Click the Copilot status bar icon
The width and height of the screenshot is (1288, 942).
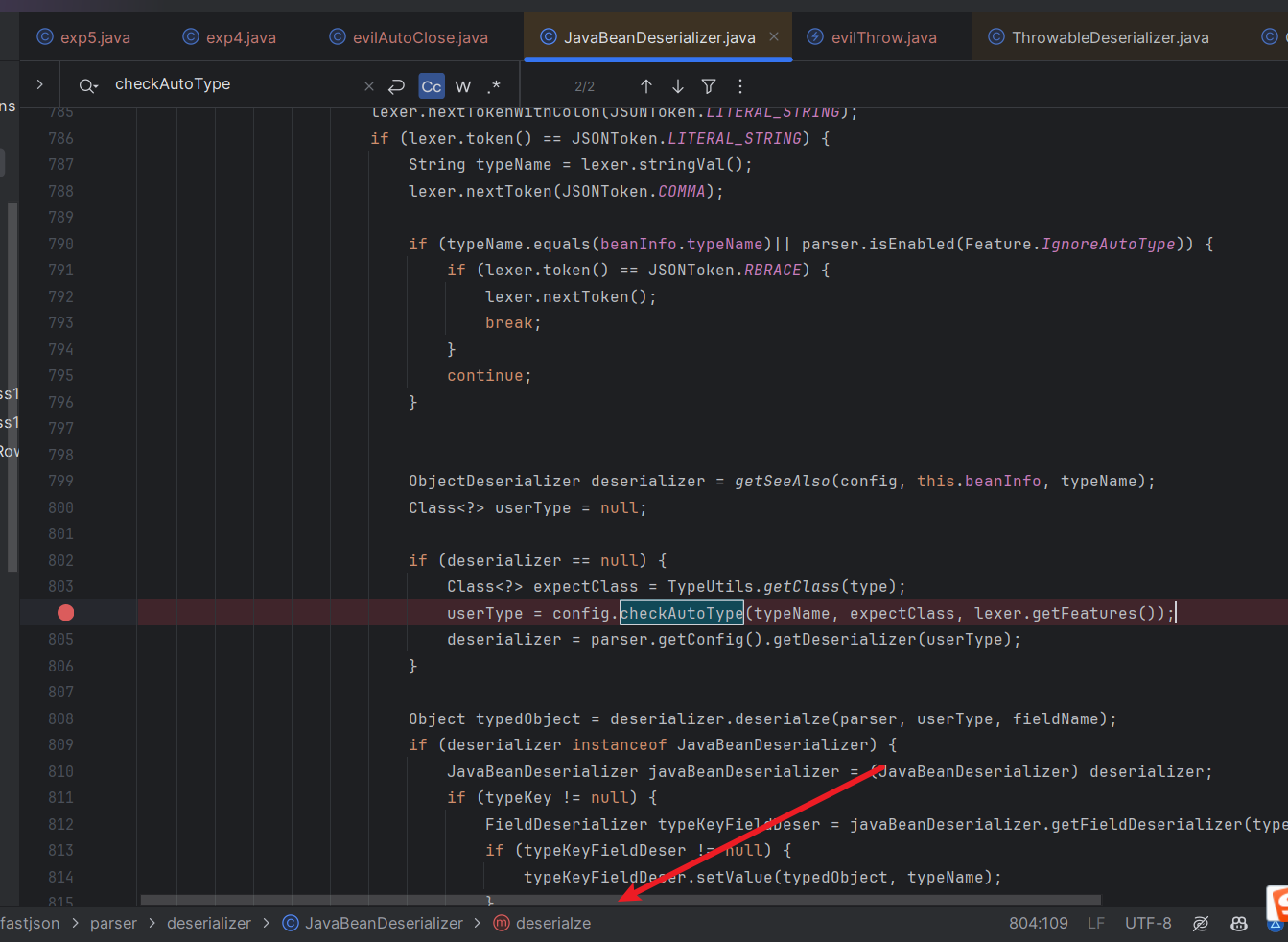pos(1239,924)
